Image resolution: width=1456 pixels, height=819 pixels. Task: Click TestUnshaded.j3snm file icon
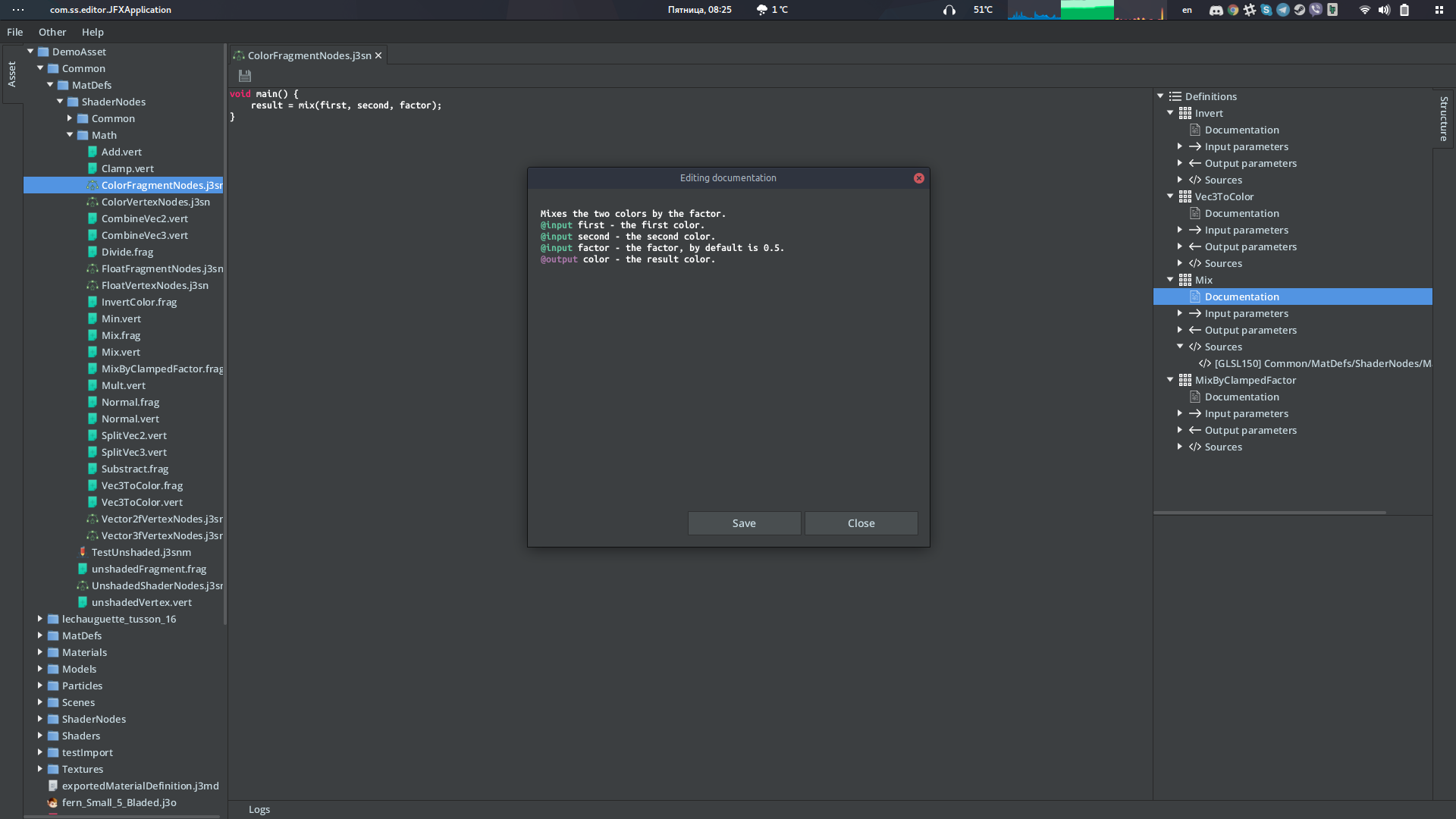(x=83, y=552)
